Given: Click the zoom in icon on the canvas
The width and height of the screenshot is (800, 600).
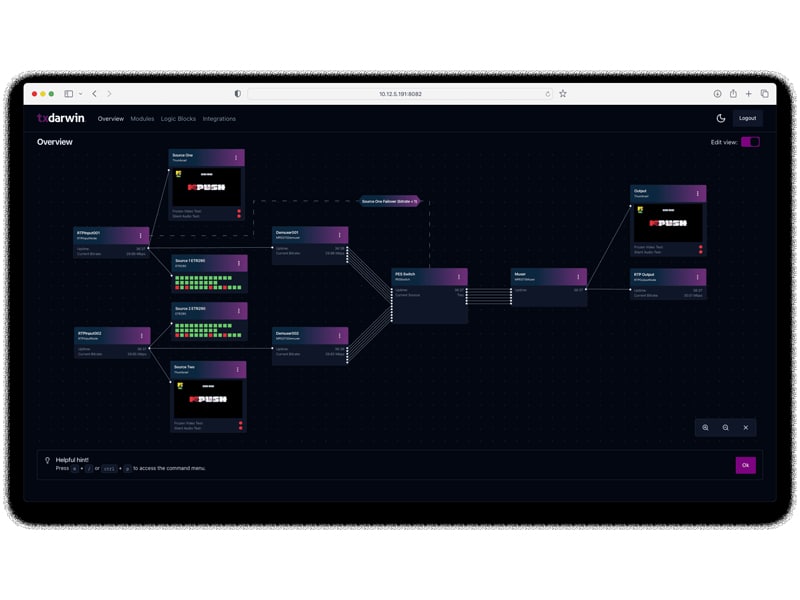Looking at the screenshot, I should (705, 427).
